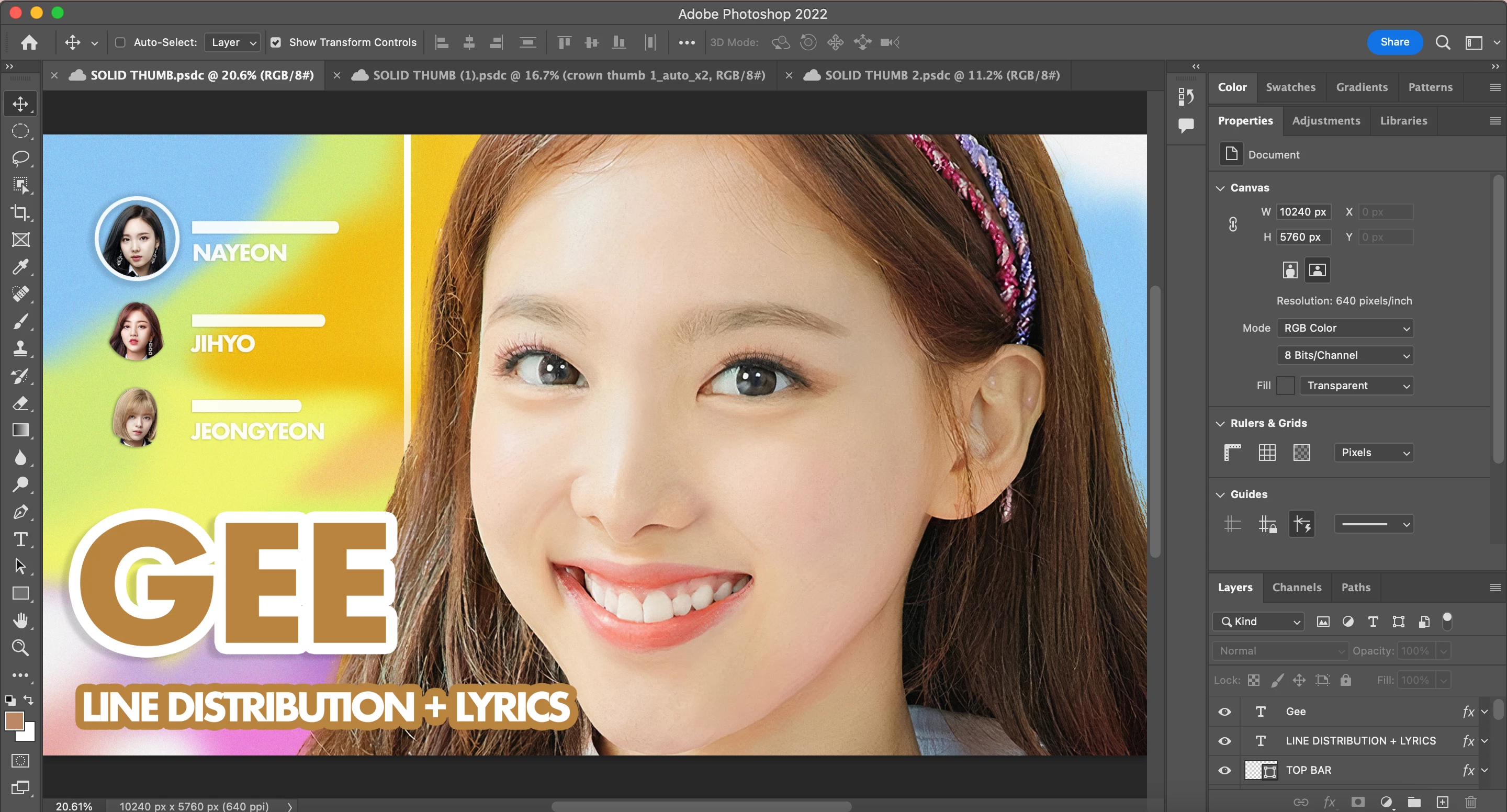1507x812 pixels.
Task: Click the delete layer trash icon
Action: click(1470, 802)
